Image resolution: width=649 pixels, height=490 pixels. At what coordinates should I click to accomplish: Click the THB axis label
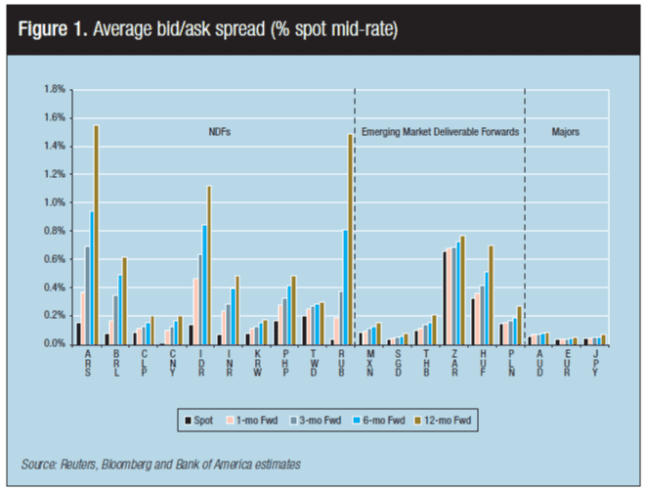click(x=426, y=363)
